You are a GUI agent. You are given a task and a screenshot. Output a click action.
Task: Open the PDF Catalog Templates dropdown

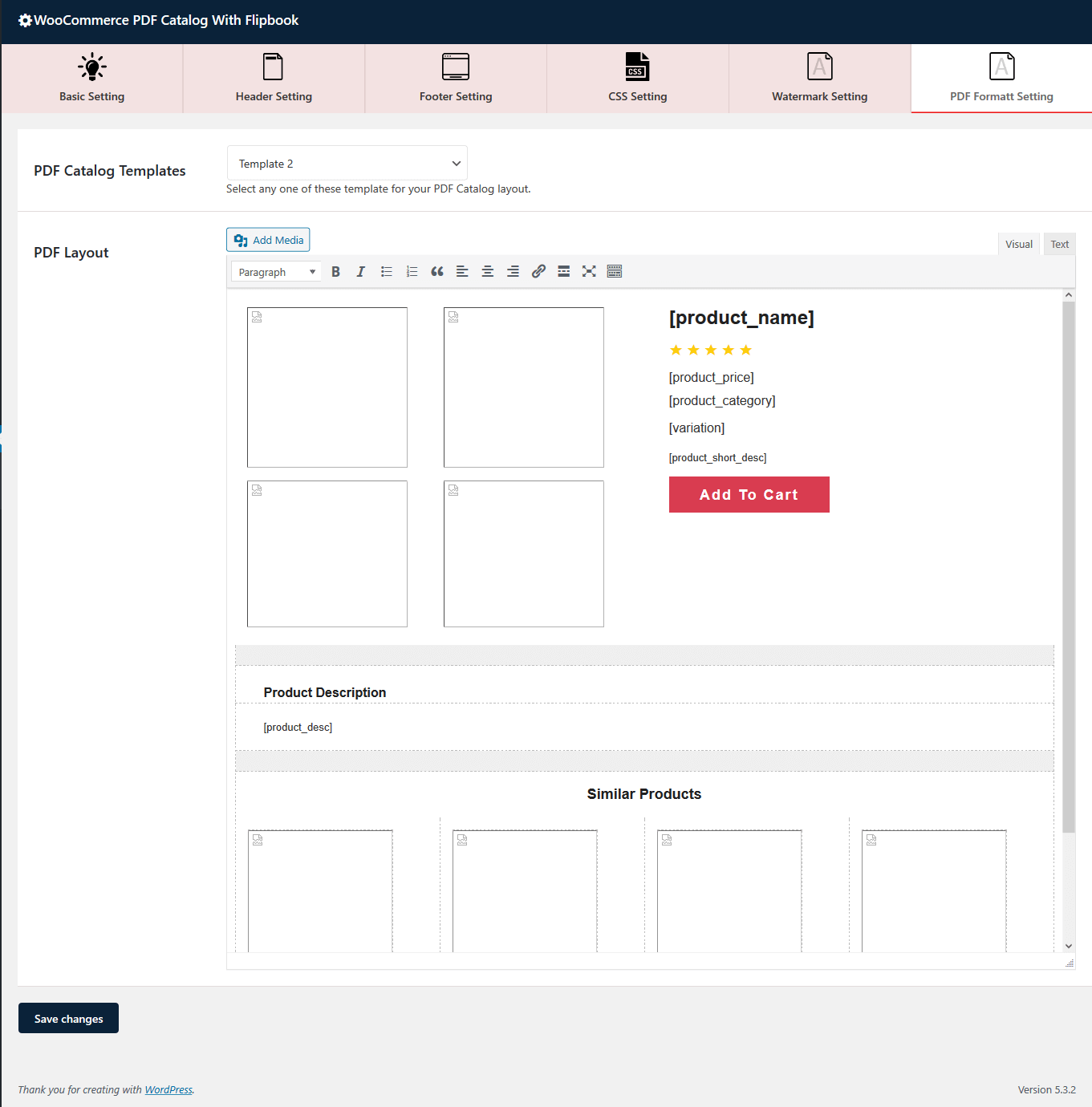pos(347,164)
